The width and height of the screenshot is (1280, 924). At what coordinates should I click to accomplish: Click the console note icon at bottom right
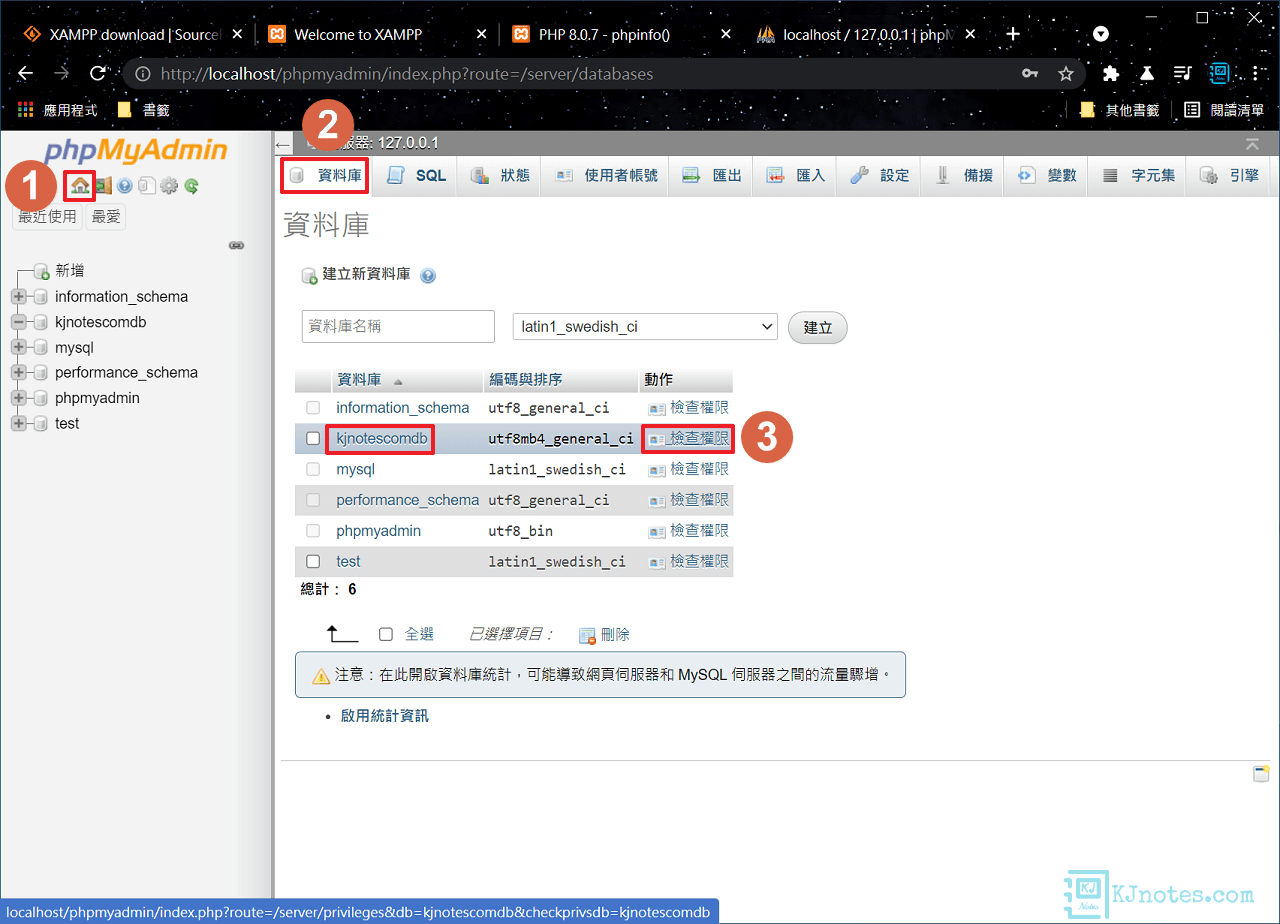1261,774
